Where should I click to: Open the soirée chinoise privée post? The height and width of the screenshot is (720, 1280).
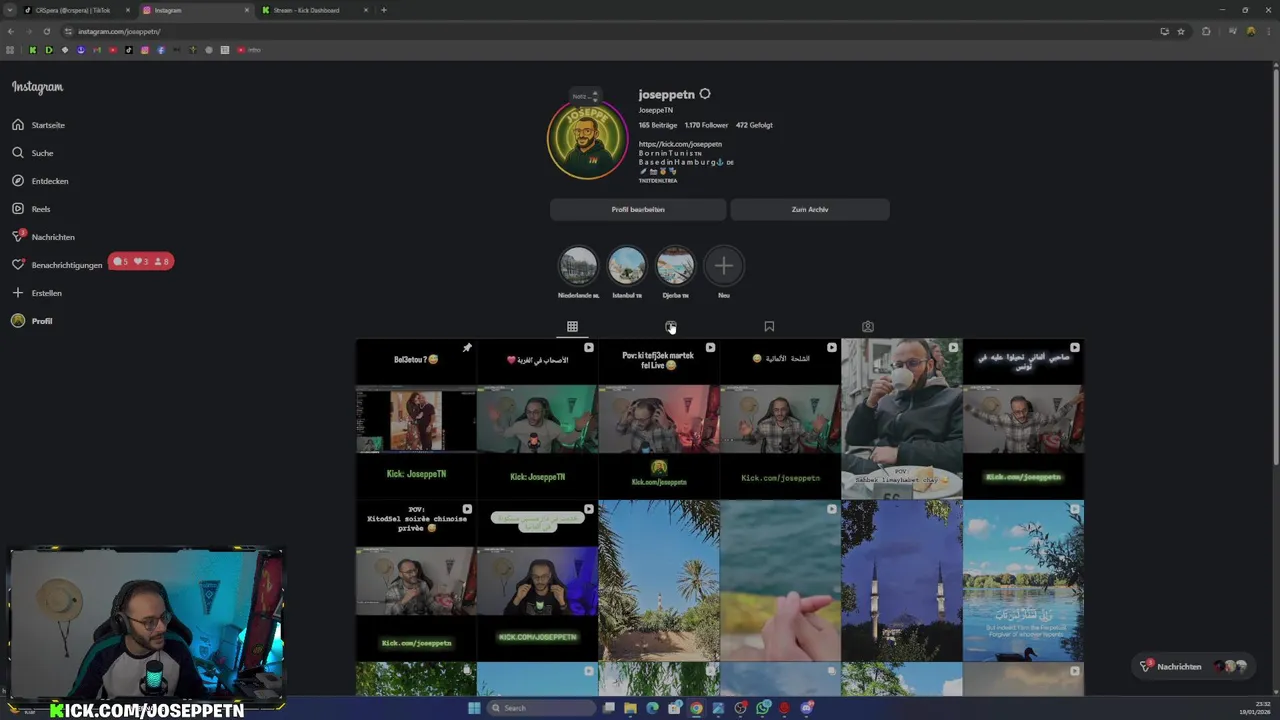tap(416, 582)
